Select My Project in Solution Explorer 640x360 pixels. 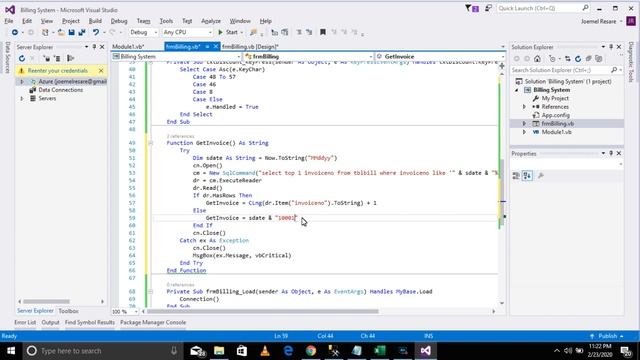pyautogui.click(x=555, y=98)
